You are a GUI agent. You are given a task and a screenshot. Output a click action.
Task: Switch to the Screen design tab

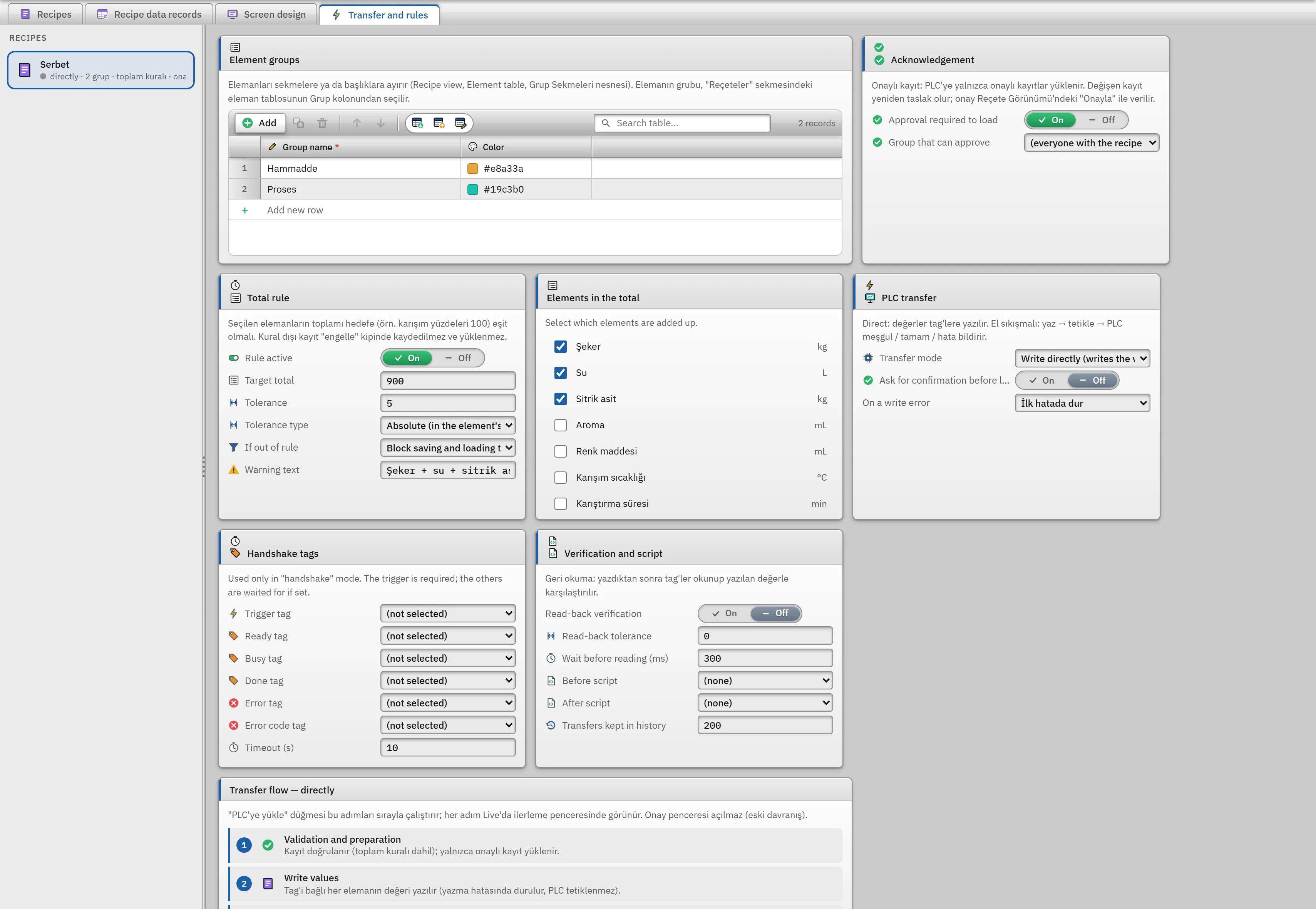[x=266, y=14]
